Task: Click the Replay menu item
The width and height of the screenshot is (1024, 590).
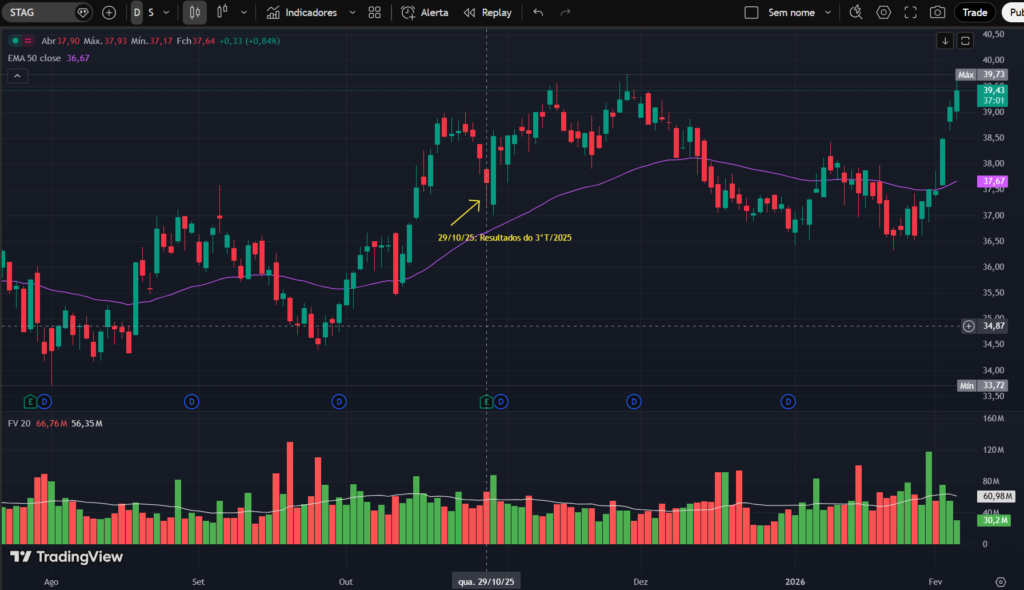Action: pyautogui.click(x=488, y=12)
